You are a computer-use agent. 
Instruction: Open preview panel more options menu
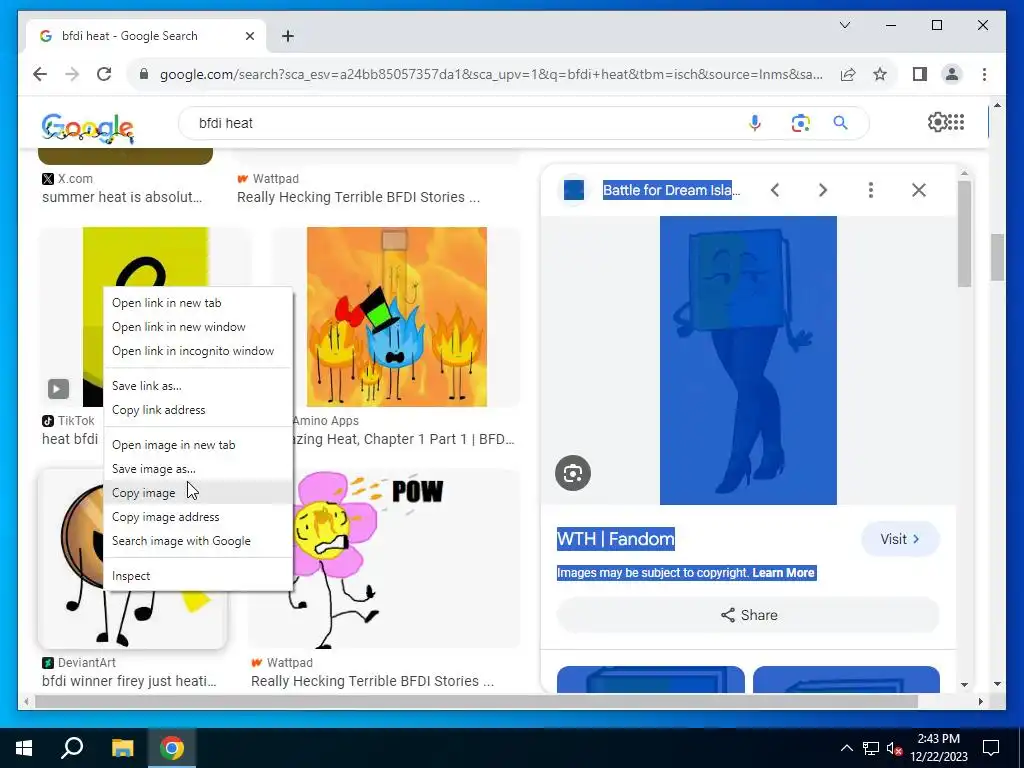pos(871,190)
